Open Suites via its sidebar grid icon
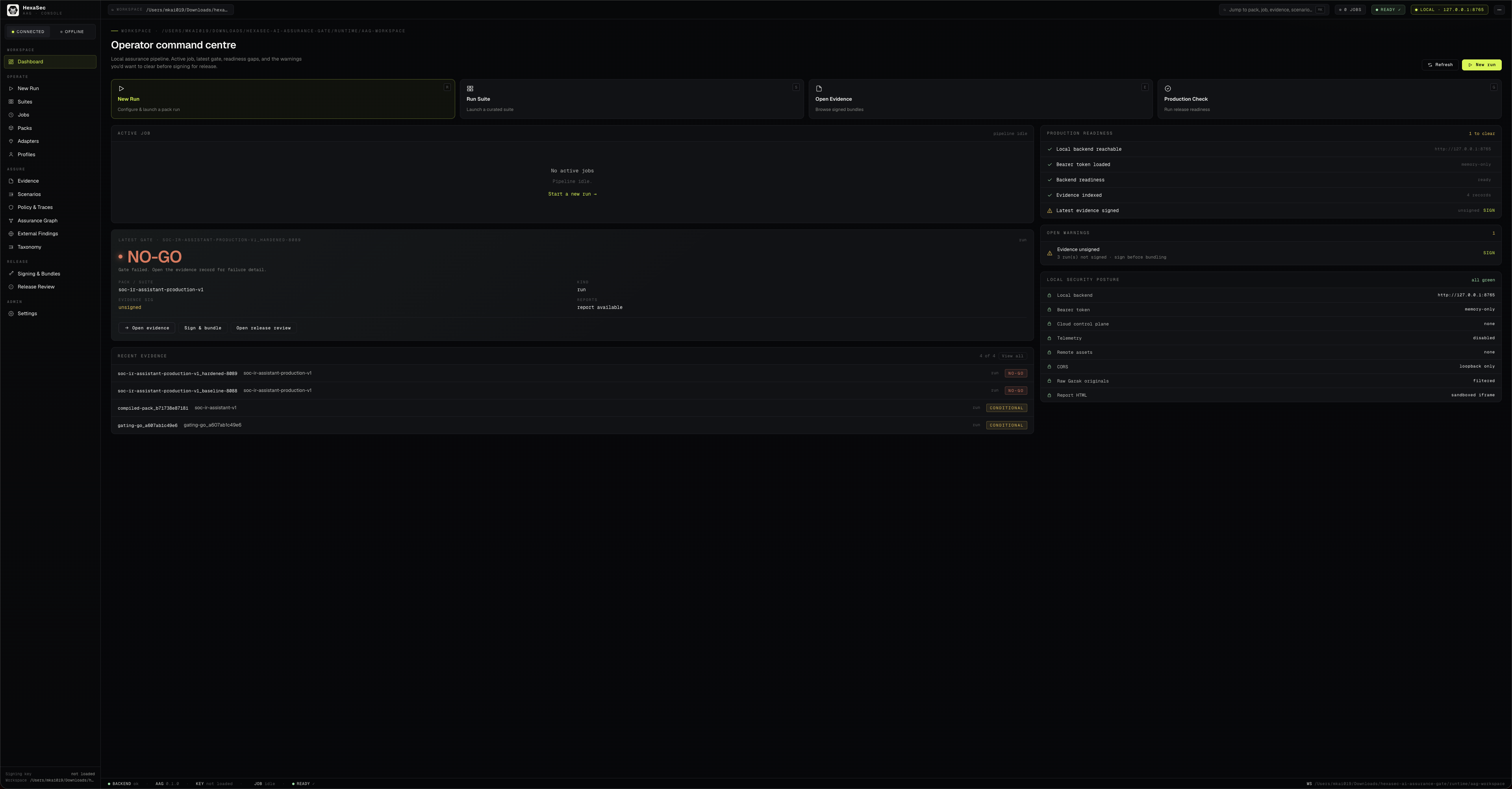1512x789 pixels. (11, 102)
